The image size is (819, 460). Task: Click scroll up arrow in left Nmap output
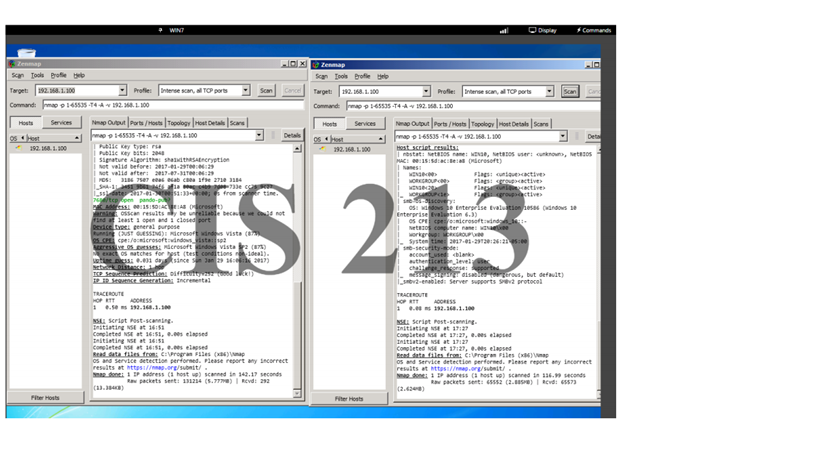pyautogui.click(x=297, y=148)
